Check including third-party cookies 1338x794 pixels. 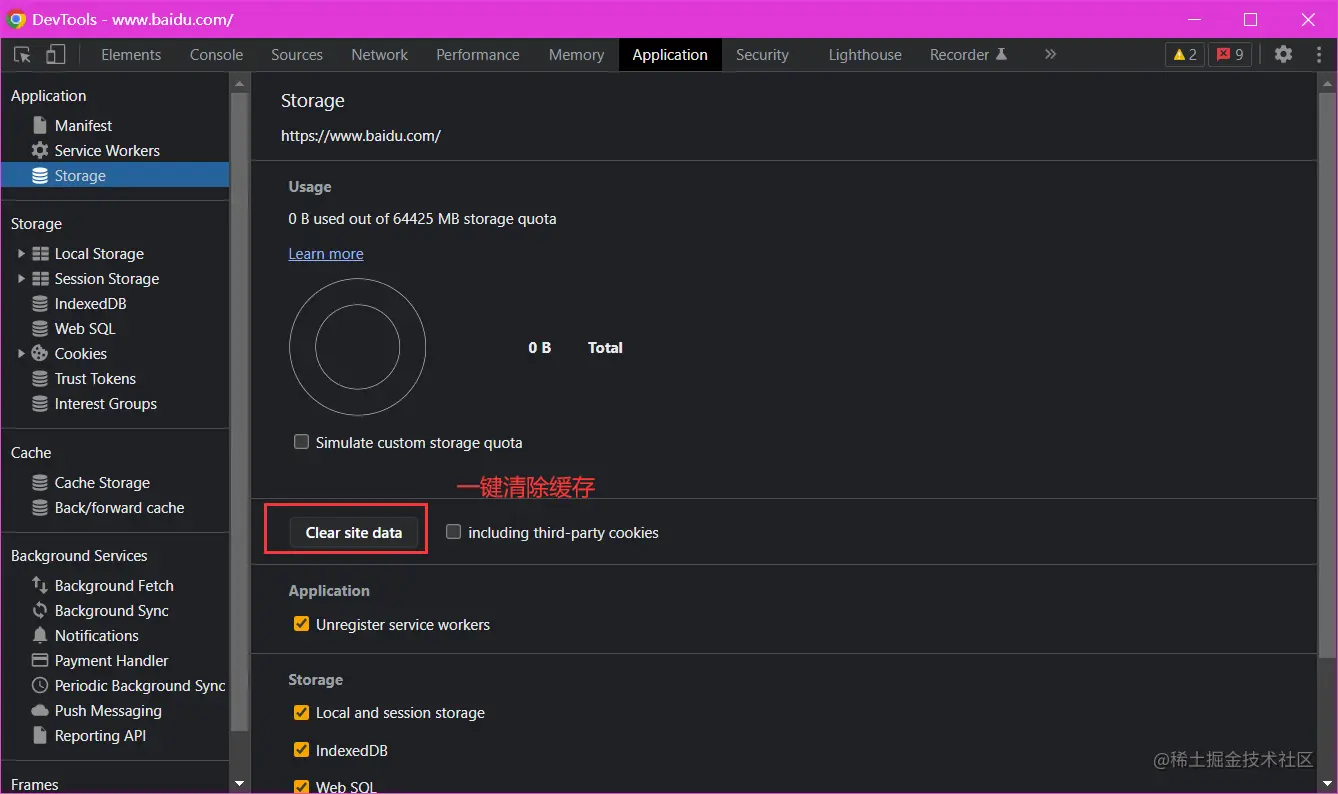point(453,532)
